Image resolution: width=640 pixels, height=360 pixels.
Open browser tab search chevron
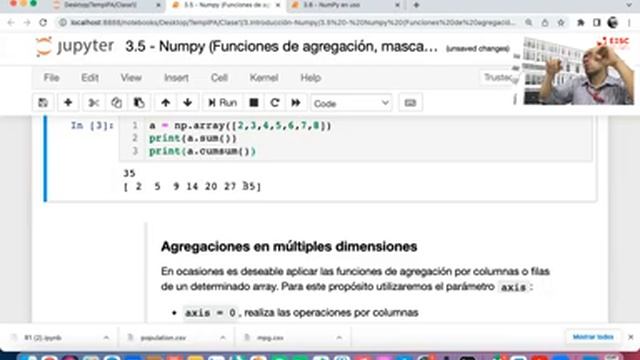(x=629, y=5)
